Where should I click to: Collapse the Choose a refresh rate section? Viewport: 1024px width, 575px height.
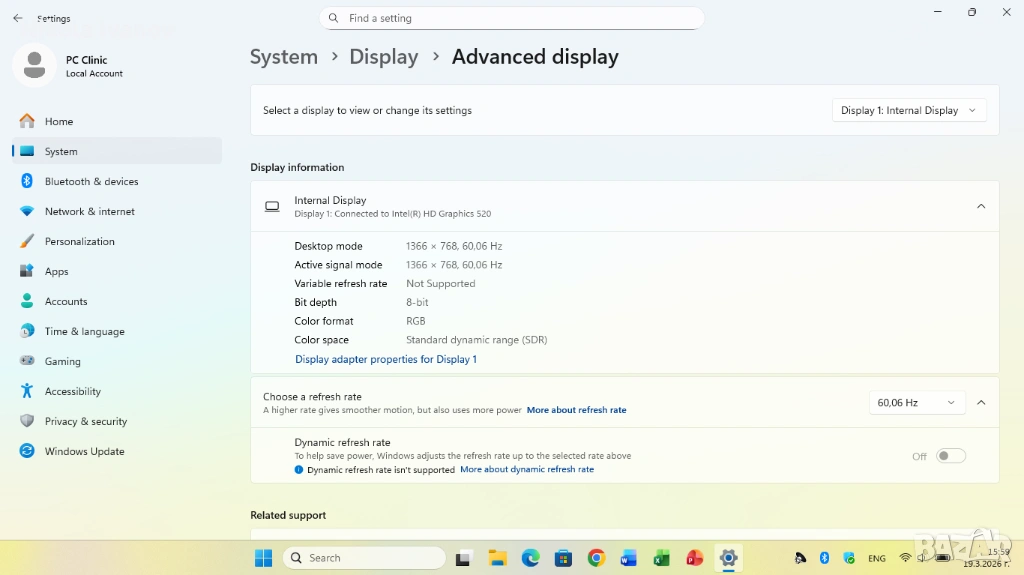[980, 402]
